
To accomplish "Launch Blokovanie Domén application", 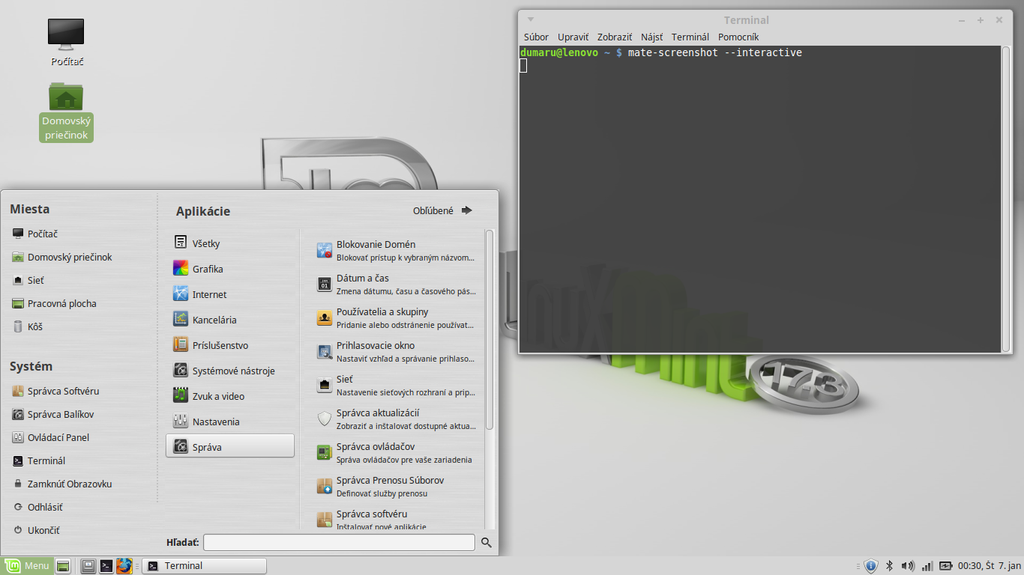I will click(396, 250).
